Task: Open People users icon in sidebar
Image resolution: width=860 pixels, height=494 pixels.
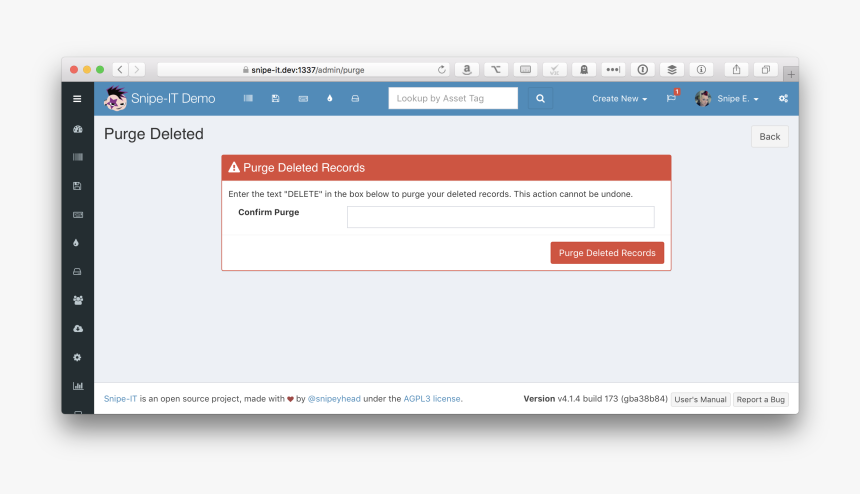Action: pos(78,300)
